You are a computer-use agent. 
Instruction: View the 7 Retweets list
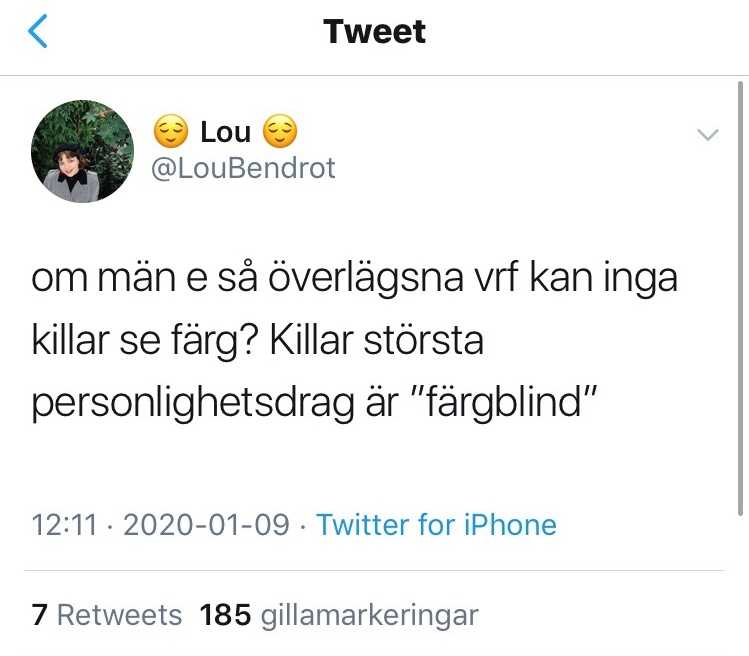coord(107,614)
